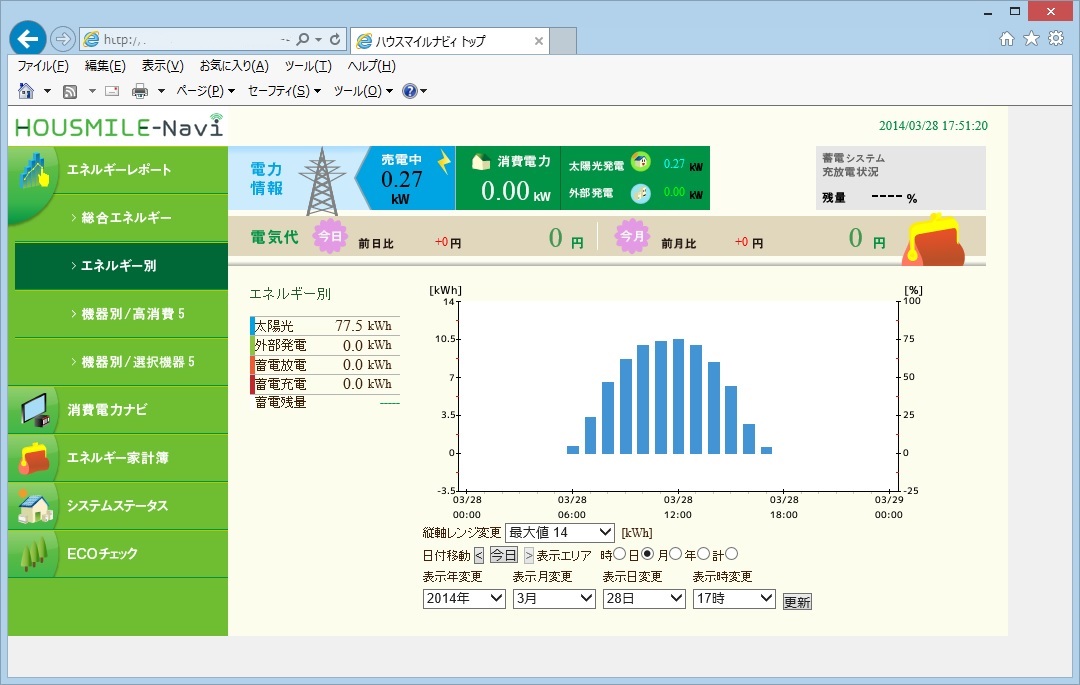The image size is (1080, 685).
Task: Click the browser forward arrow
Action: 63,39
